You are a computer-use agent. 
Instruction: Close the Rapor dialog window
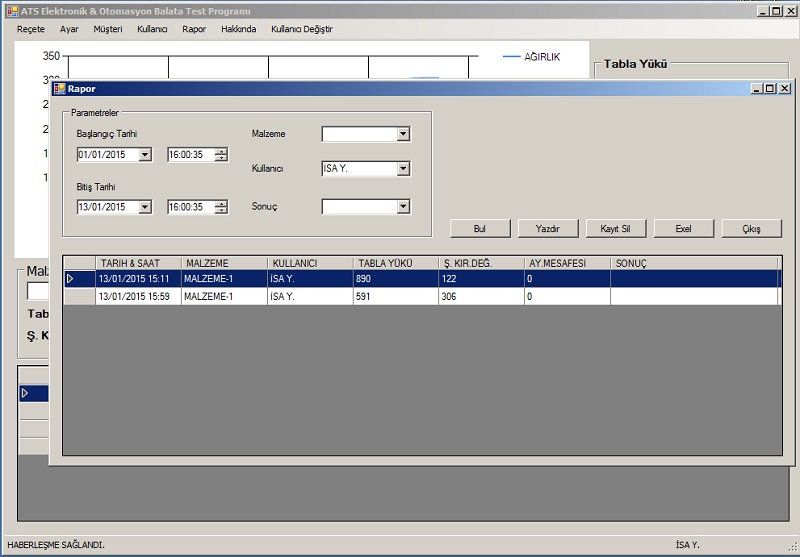coord(785,89)
